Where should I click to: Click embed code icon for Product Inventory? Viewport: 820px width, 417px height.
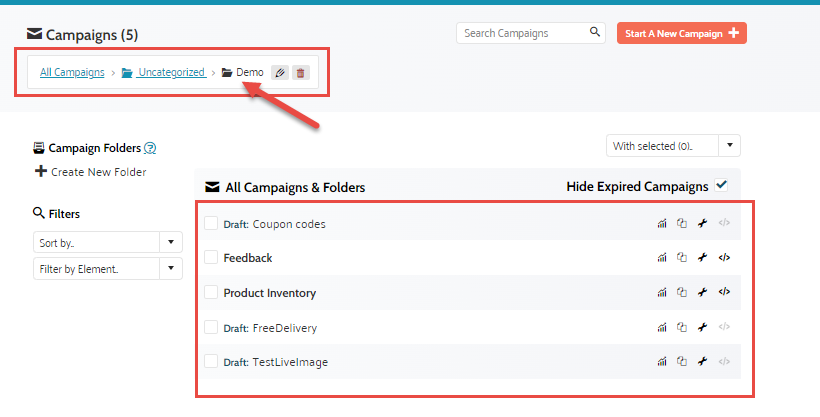[x=725, y=293]
